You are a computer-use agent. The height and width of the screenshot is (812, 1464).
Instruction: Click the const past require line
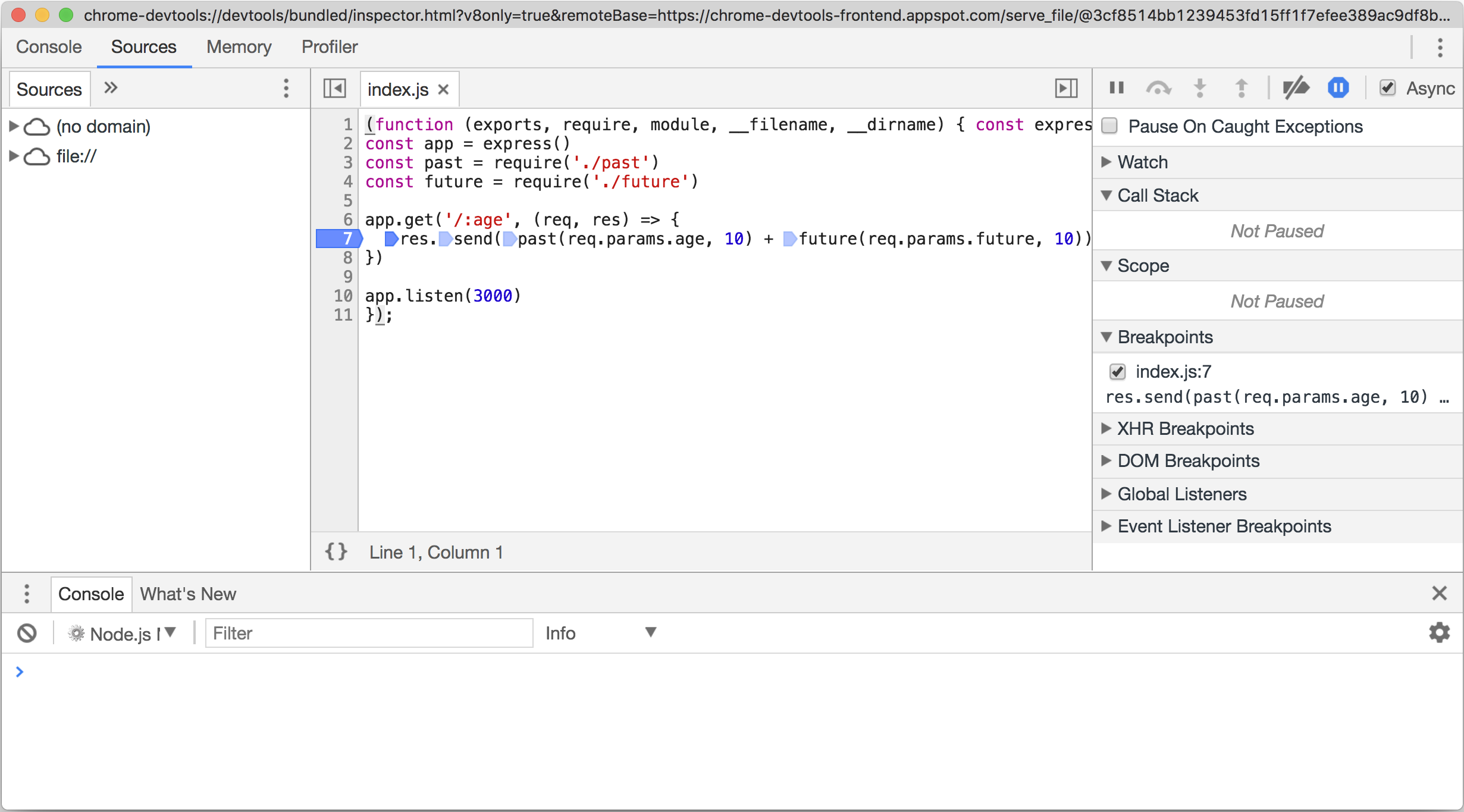512,162
